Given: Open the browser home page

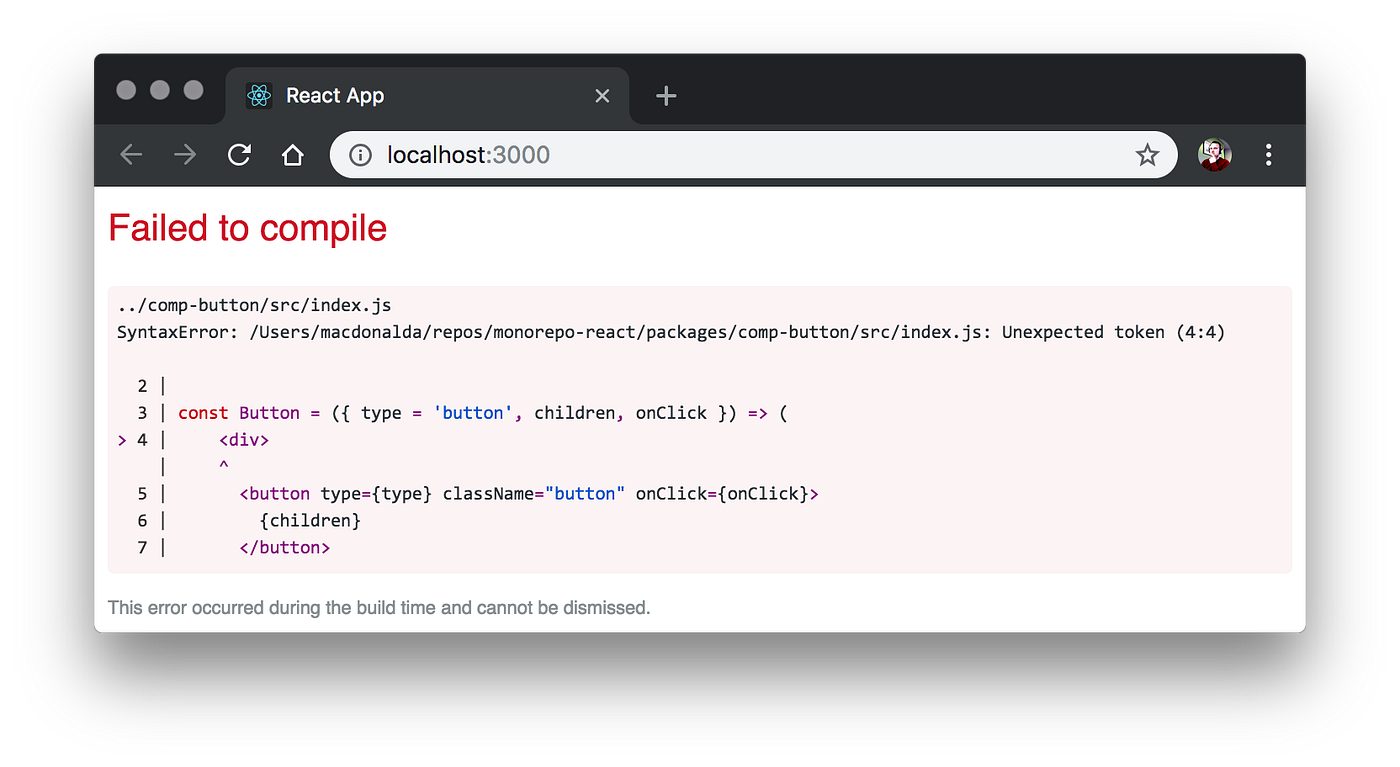Looking at the screenshot, I should pos(293,155).
